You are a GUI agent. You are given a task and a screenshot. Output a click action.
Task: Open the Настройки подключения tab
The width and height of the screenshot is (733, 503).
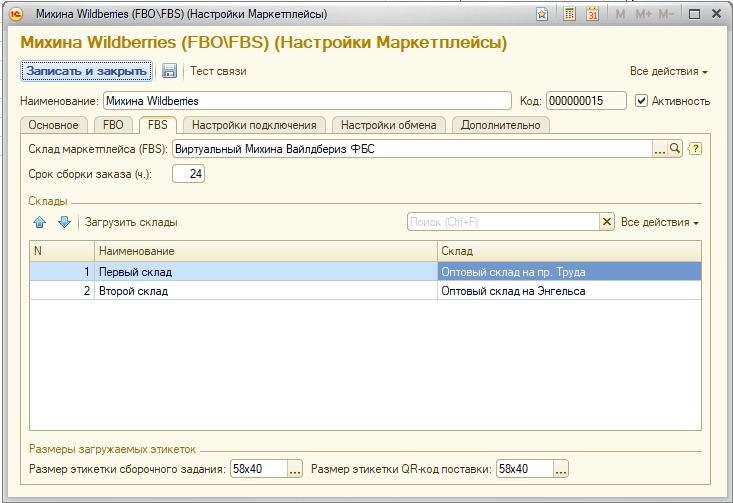click(x=254, y=125)
